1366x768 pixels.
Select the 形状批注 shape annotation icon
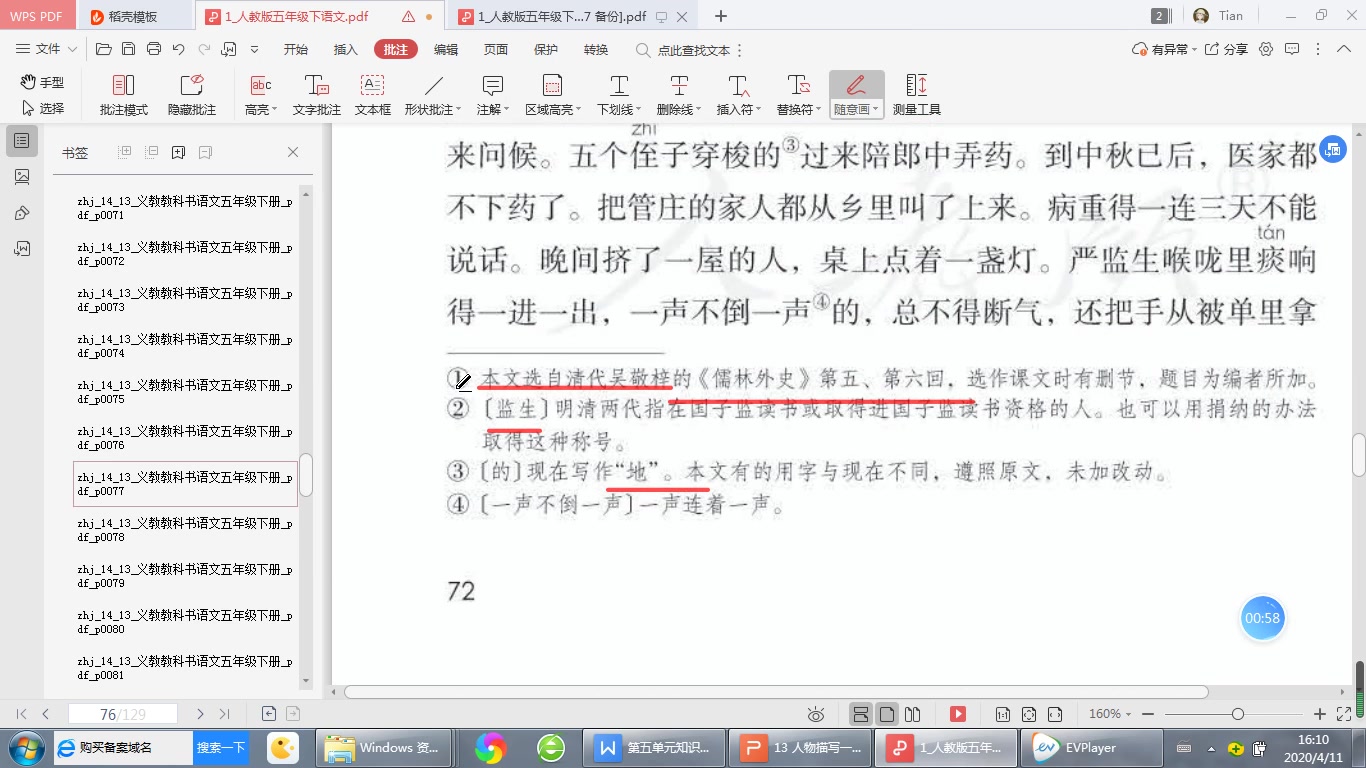click(433, 85)
